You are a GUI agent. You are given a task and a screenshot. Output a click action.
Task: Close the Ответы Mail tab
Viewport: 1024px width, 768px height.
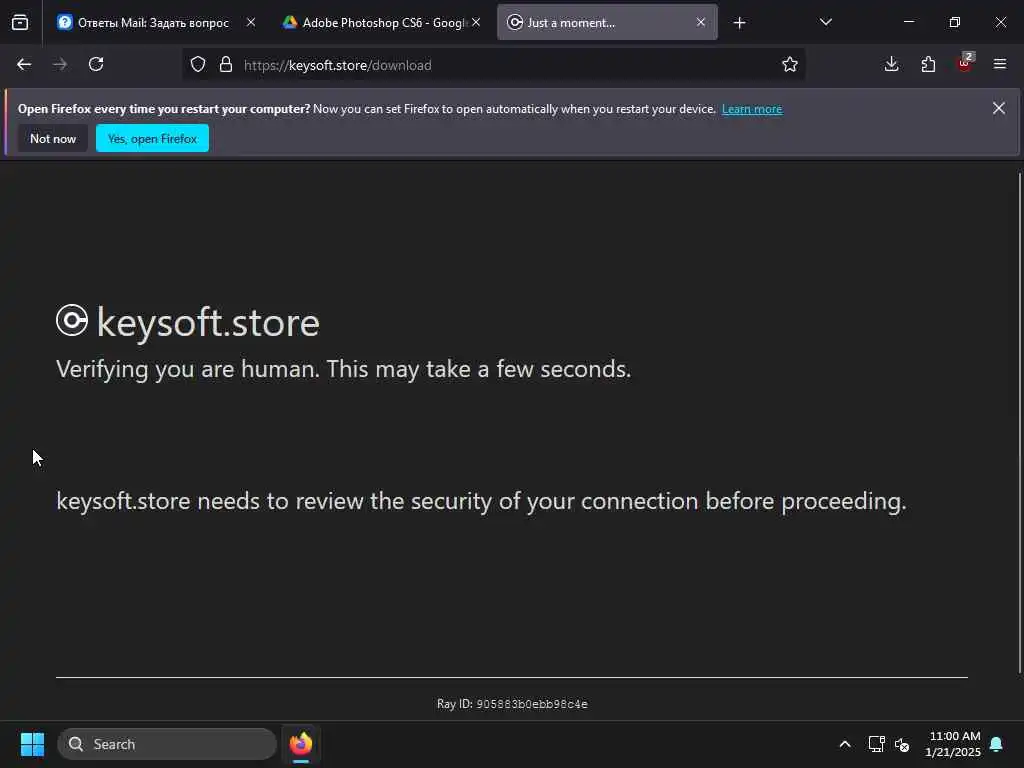[x=251, y=22]
